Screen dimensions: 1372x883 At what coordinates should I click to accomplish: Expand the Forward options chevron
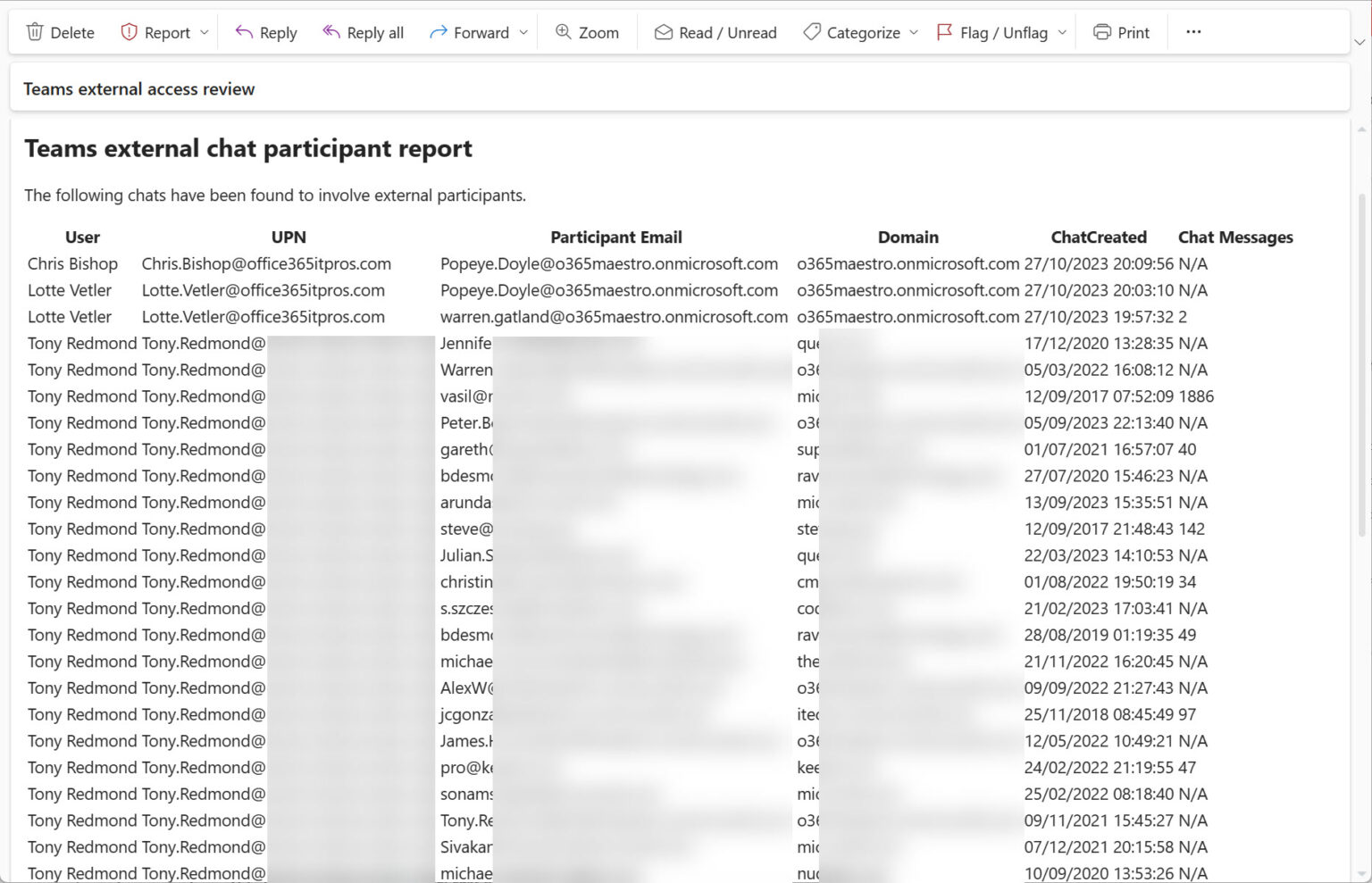(523, 33)
